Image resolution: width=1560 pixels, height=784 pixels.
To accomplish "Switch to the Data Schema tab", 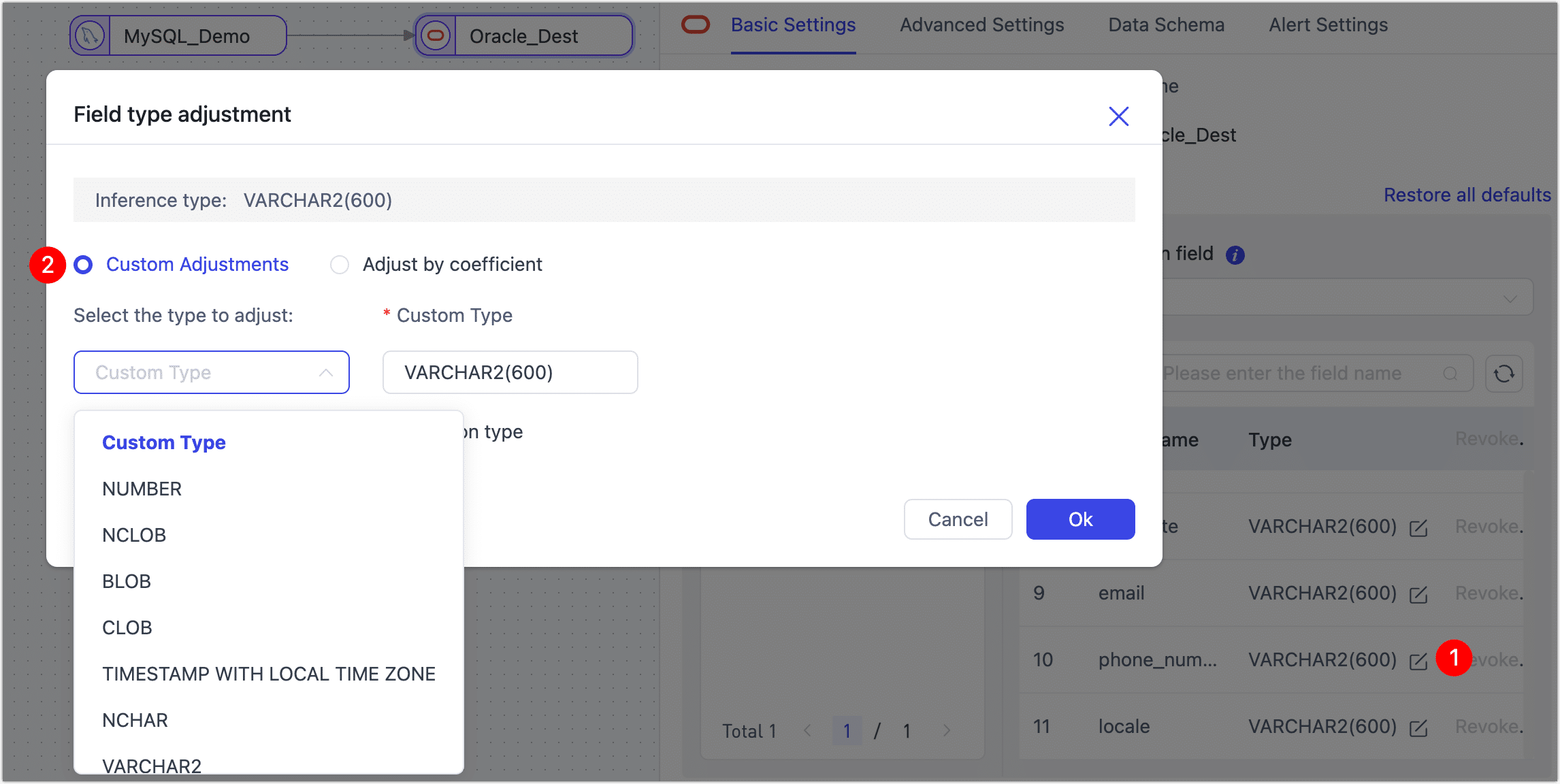I will point(1165,24).
